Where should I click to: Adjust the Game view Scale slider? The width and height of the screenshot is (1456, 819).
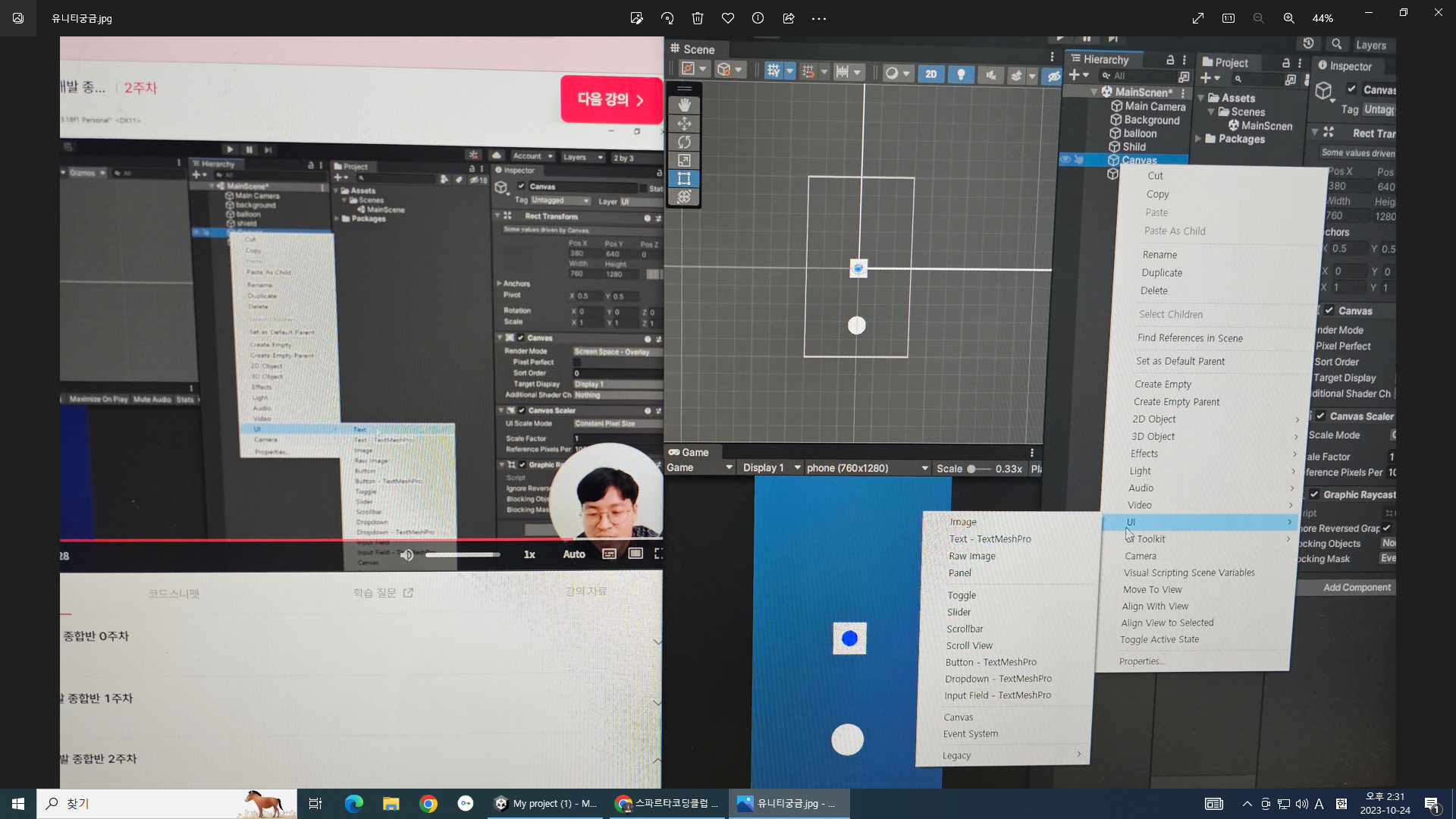pos(978,469)
